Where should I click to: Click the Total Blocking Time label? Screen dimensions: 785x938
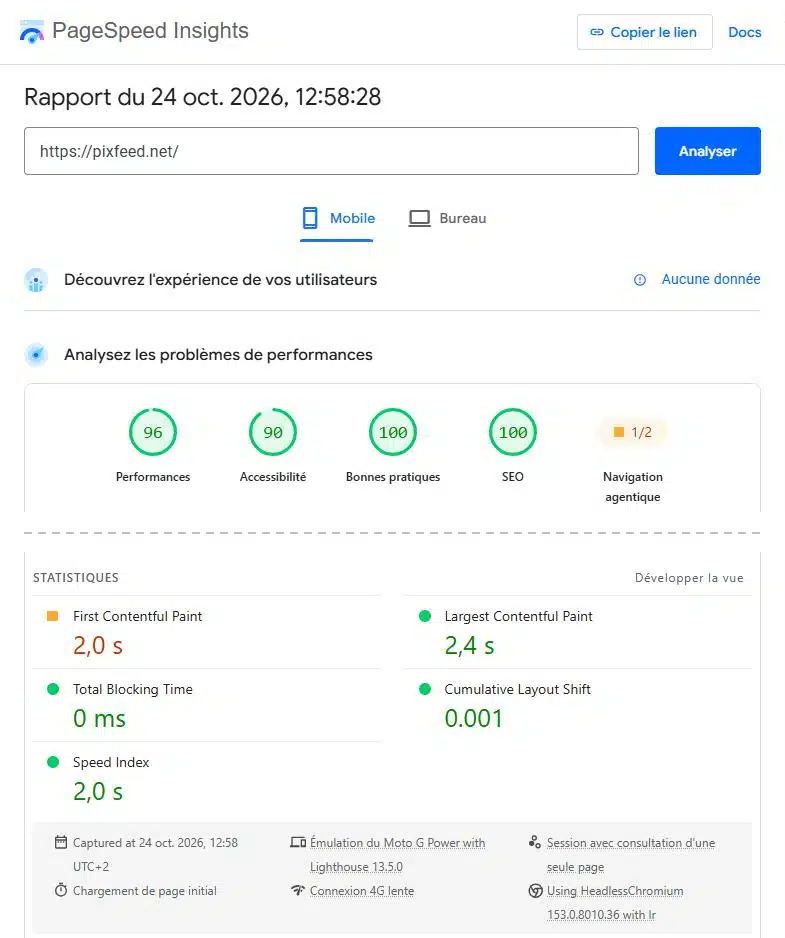[133, 689]
